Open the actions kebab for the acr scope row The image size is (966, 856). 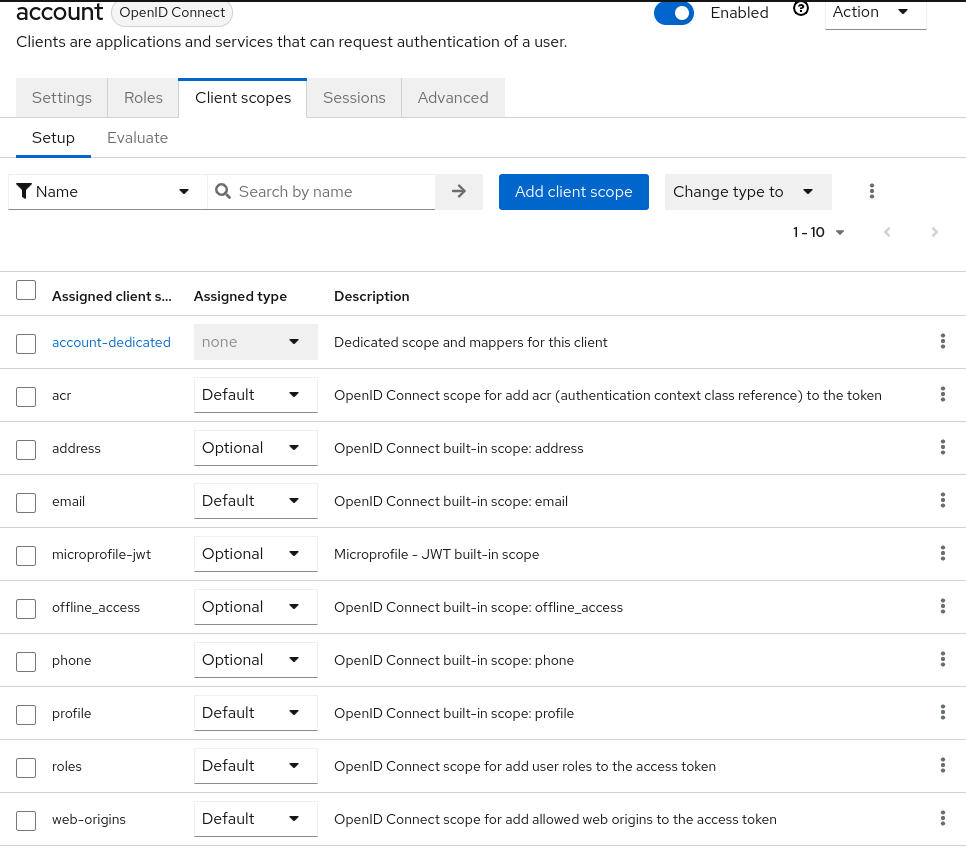942,394
